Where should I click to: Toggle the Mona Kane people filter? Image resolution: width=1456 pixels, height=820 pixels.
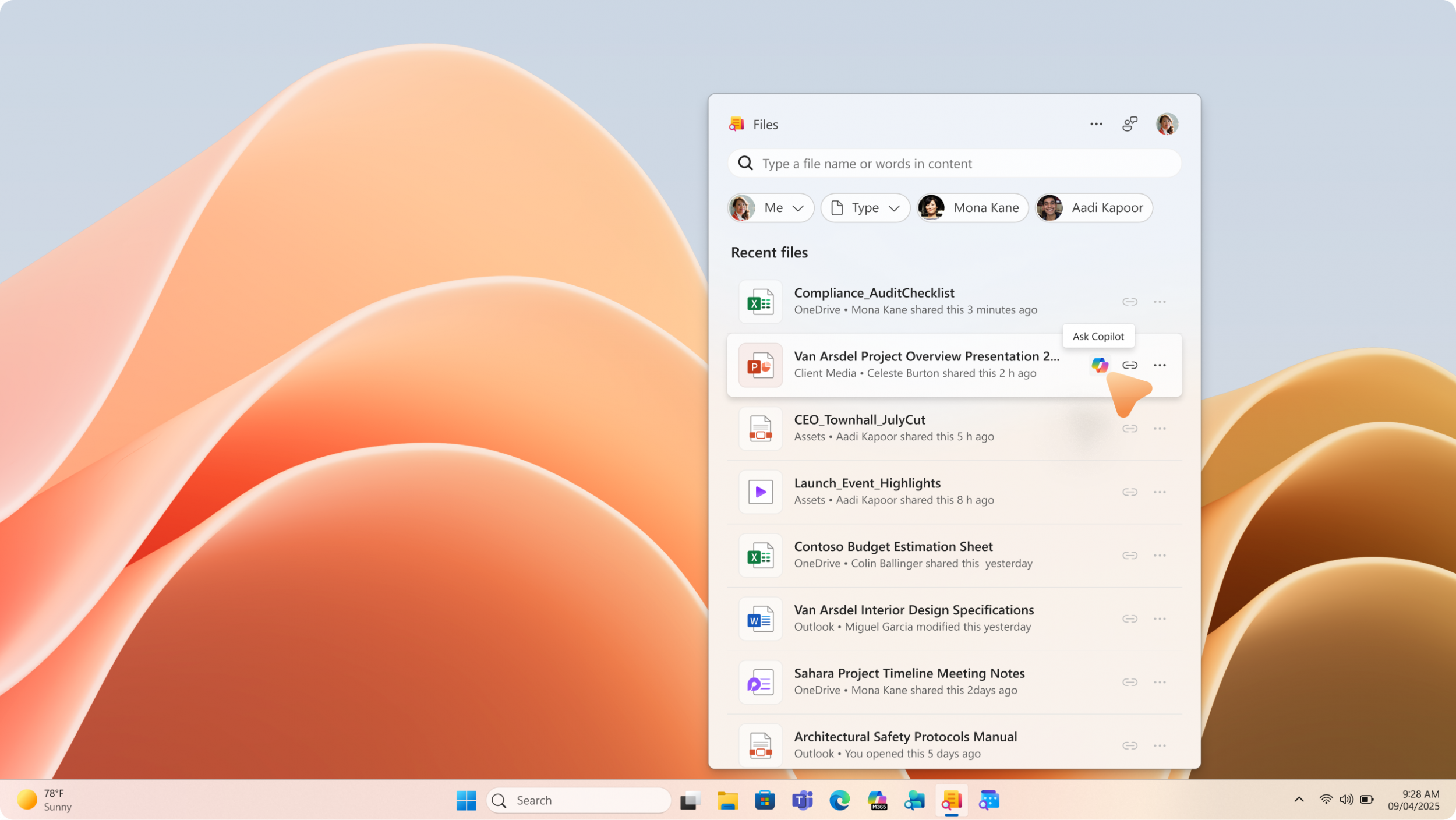pos(971,207)
